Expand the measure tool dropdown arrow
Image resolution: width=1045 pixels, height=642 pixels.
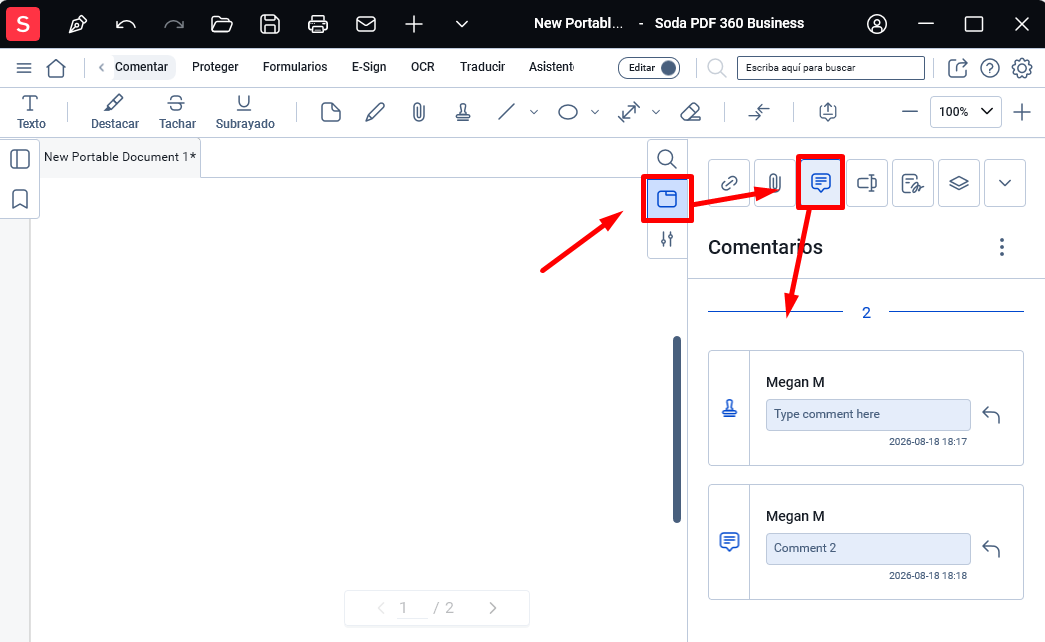656,112
